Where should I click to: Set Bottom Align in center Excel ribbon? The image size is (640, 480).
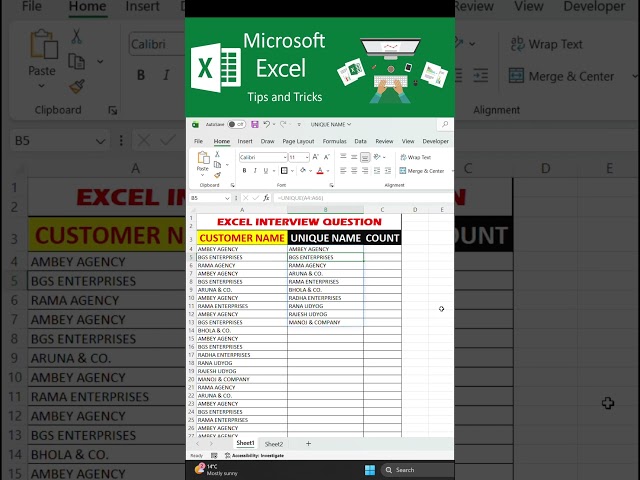(365, 157)
